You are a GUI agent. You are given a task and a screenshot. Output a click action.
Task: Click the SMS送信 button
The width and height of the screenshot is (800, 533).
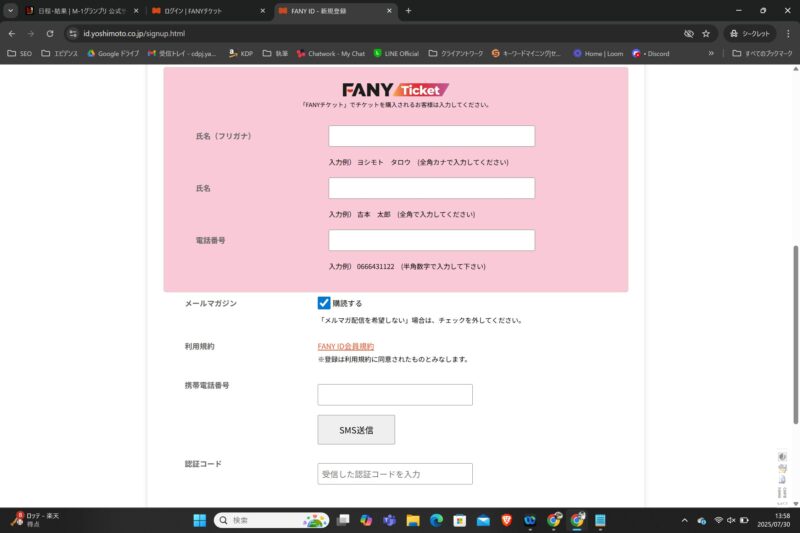356,430
